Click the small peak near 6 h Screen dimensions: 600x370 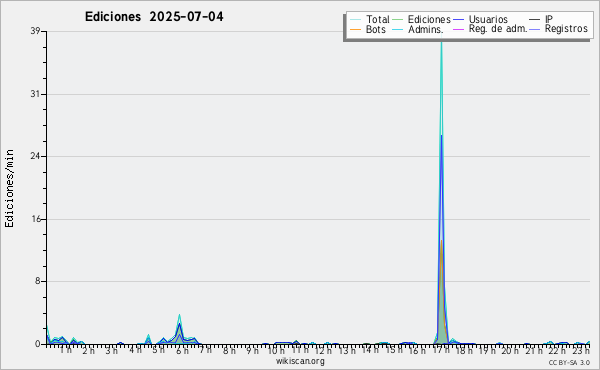coord(179,316)
